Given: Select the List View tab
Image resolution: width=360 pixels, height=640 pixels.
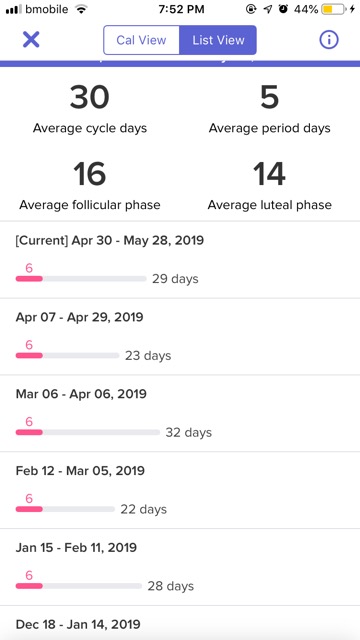Looking at the screenshot, I should click(218, 40).
